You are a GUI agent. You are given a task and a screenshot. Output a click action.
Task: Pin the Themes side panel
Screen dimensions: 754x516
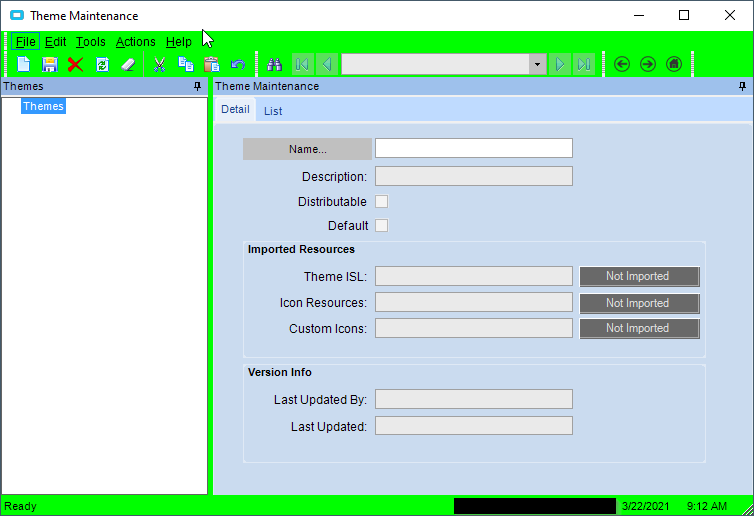(x=197, y=86)
